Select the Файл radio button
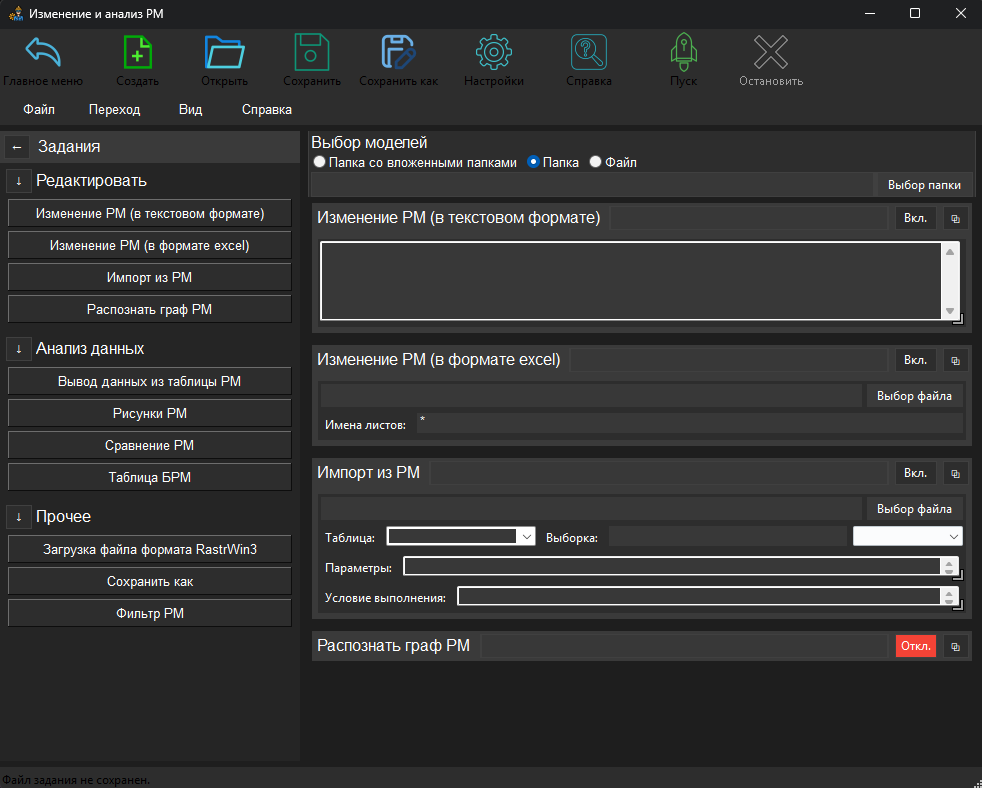The image size is (982, 788). coord(596,162)
